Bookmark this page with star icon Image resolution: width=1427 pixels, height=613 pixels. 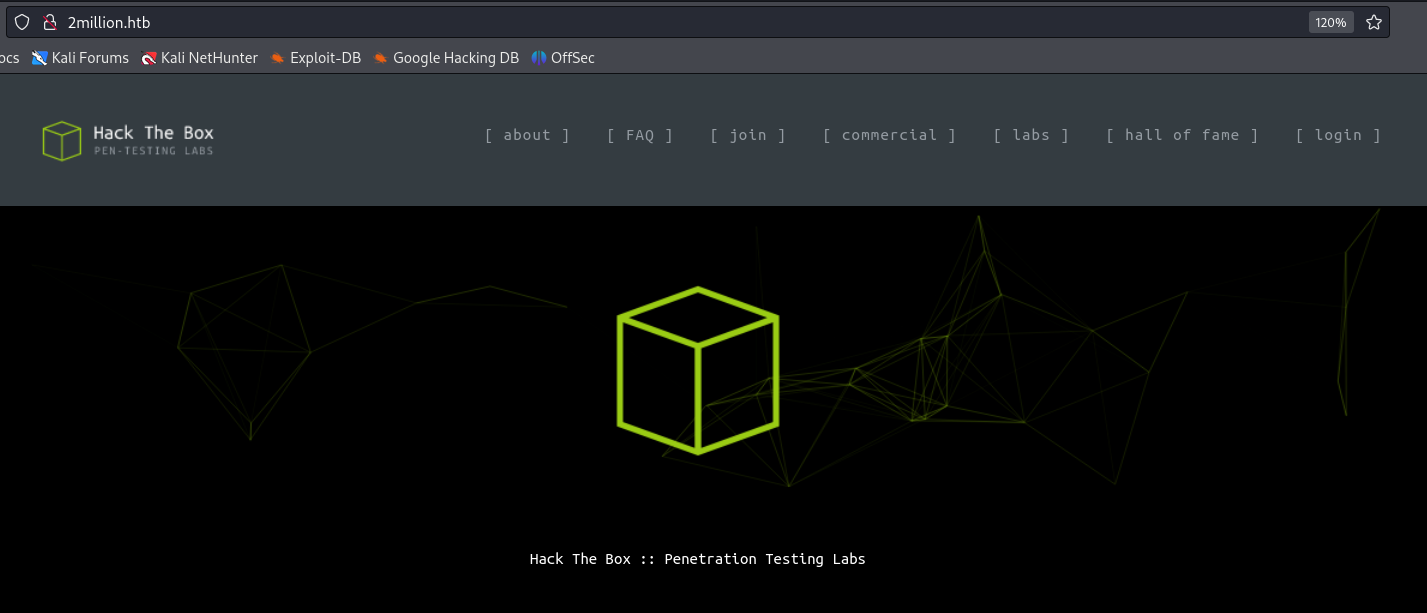click(x=1373, y=22)
